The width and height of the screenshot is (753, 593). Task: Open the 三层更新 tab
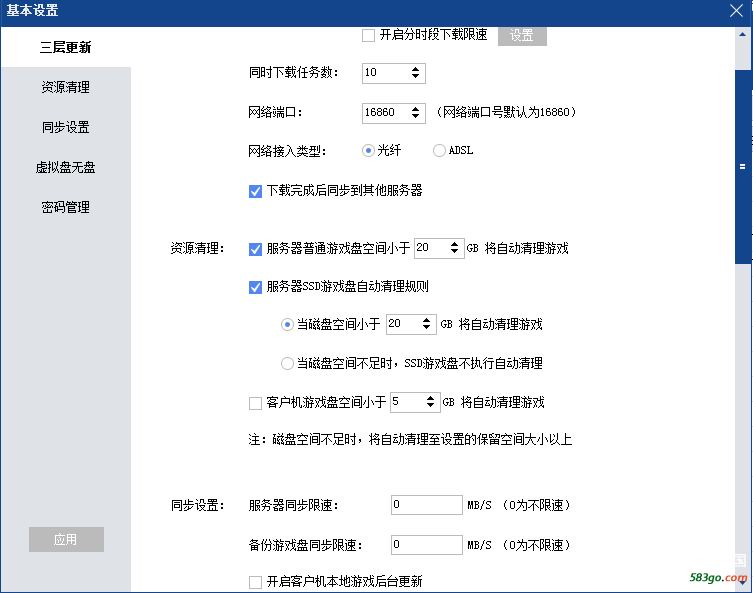click(66, 47)
